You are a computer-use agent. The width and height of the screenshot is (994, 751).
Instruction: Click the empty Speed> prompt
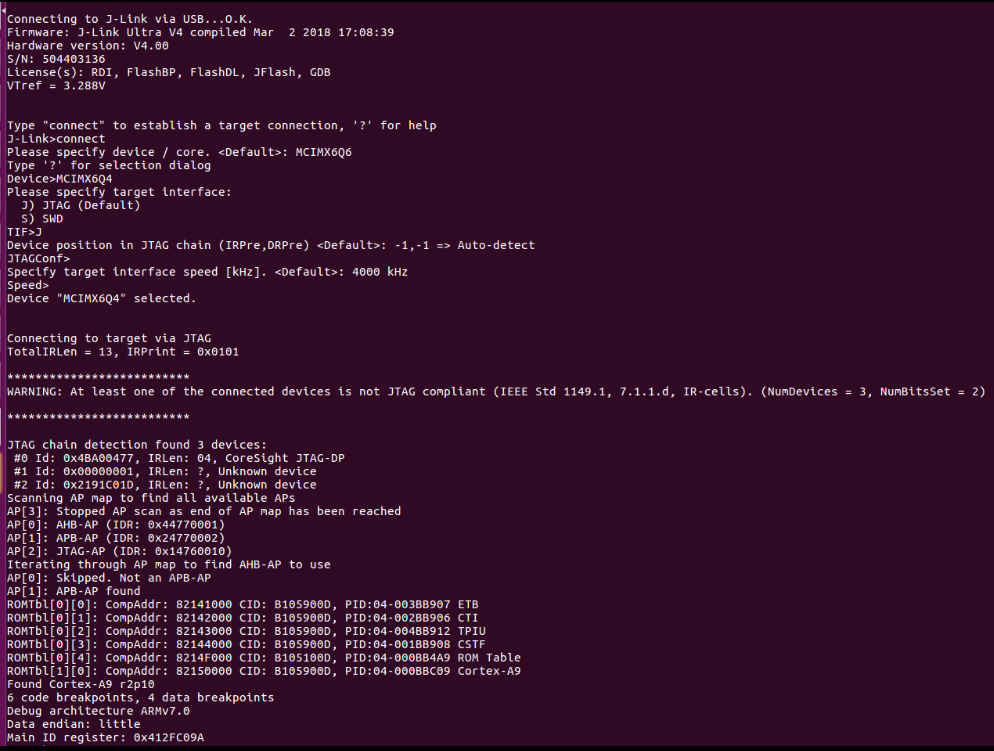click(28, 285)
